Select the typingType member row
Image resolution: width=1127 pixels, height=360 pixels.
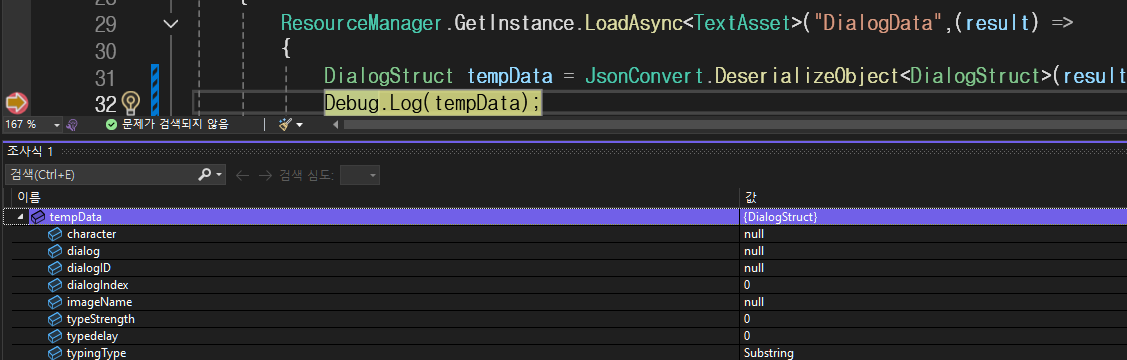564,353
